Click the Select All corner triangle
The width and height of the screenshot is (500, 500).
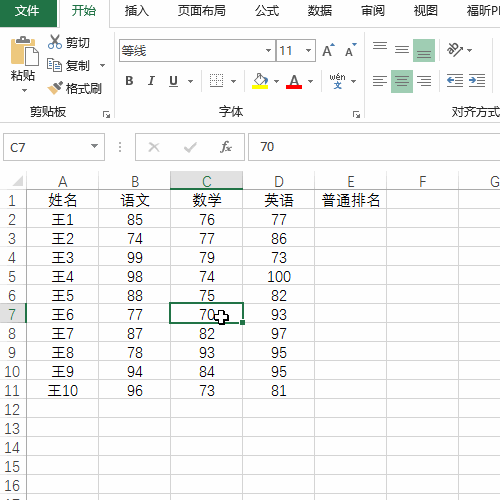(x=17, y=181)
